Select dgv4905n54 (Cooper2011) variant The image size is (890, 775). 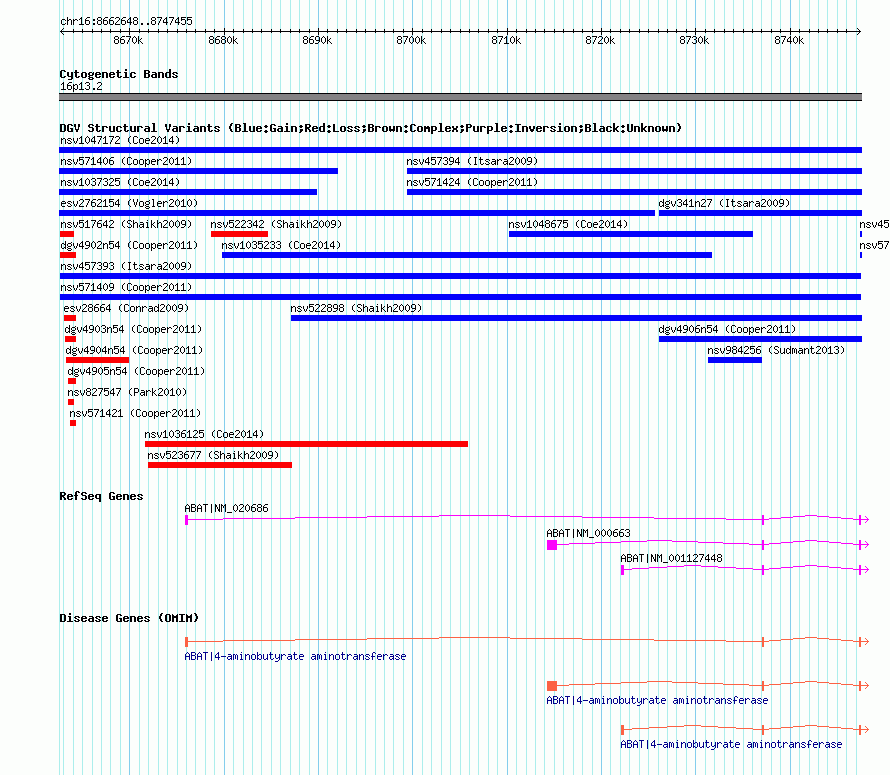pos(72,381)
